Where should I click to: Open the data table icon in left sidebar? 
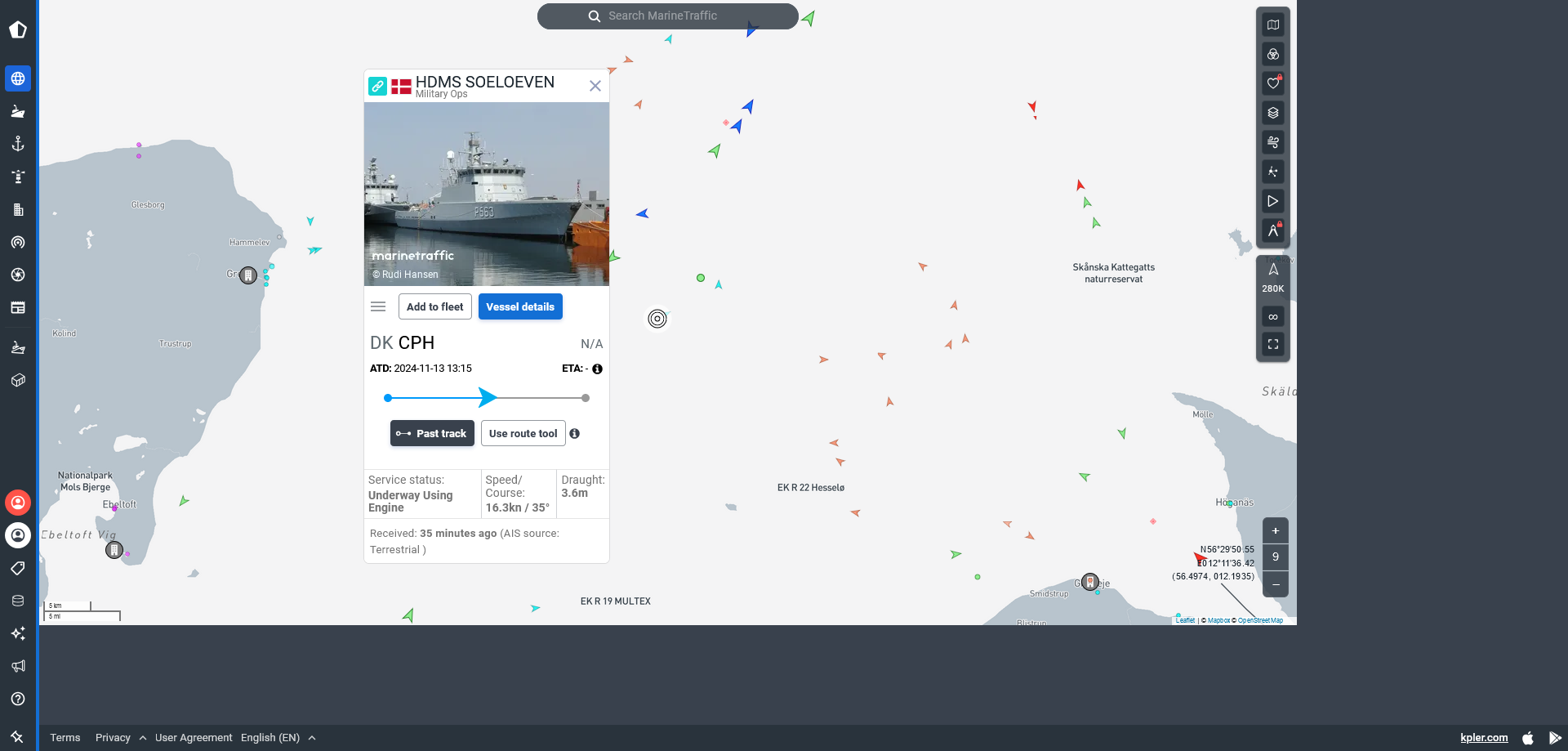[x=18, y=307]
